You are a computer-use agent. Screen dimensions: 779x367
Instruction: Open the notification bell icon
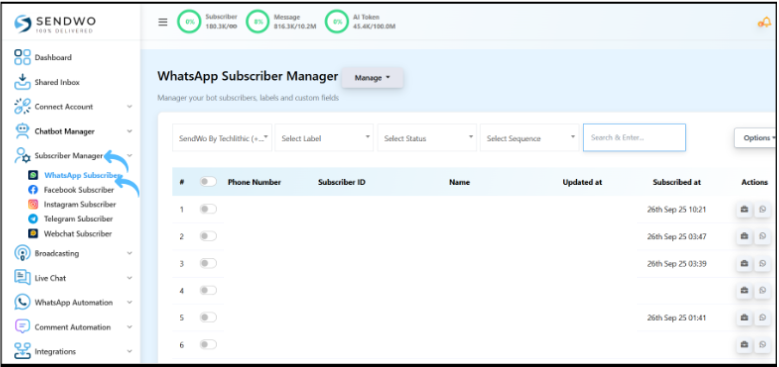click(764, 23)
